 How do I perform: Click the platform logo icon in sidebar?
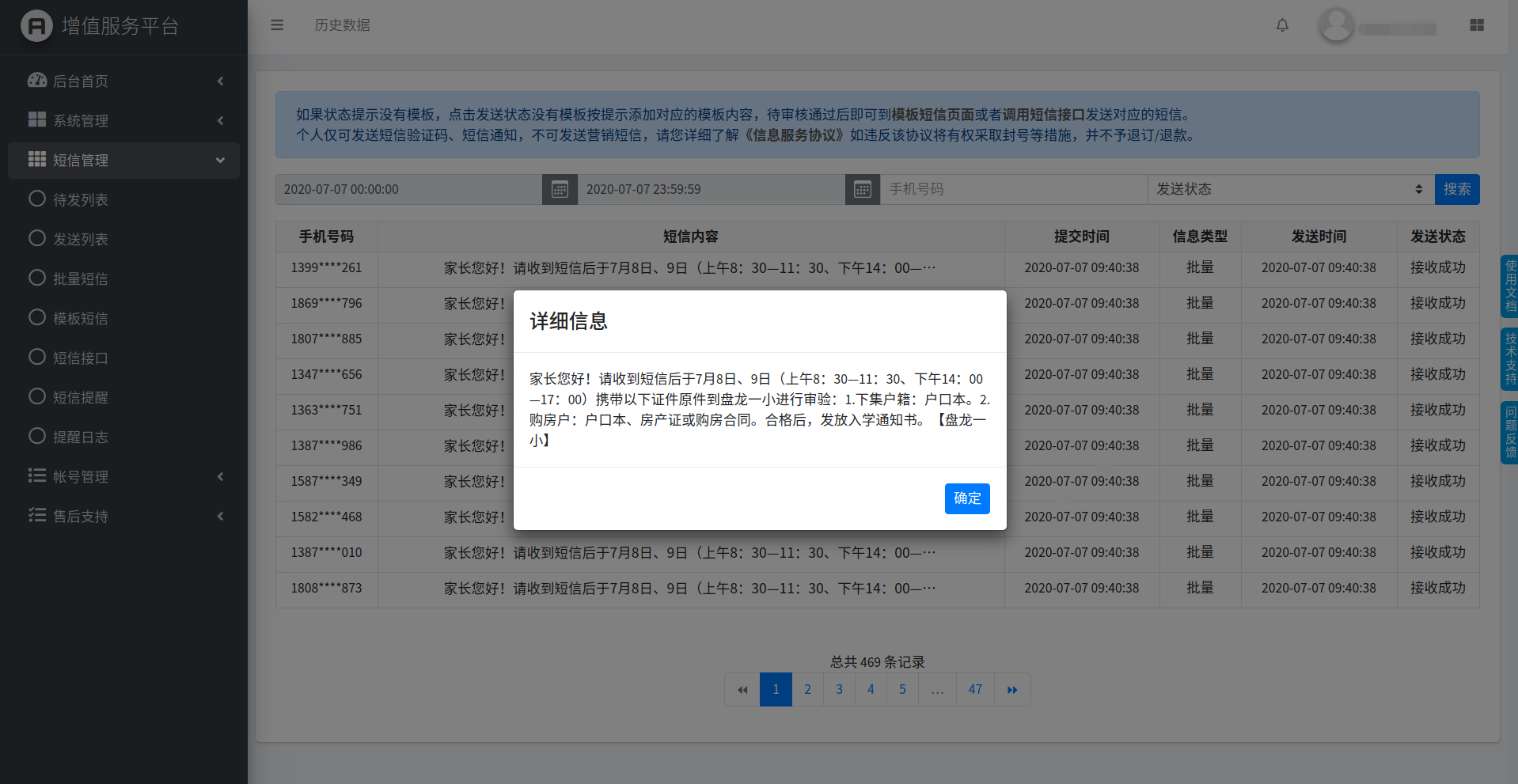pos(36,26)
